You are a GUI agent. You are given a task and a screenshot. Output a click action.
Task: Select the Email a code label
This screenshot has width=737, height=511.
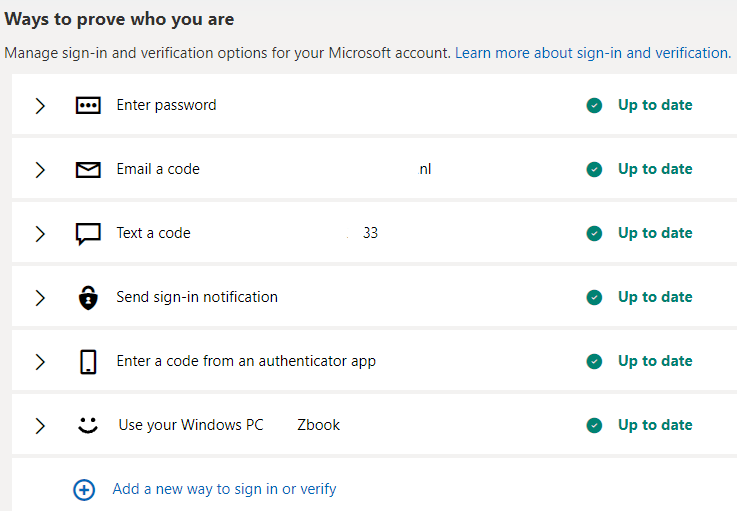[x=158, y=169]
